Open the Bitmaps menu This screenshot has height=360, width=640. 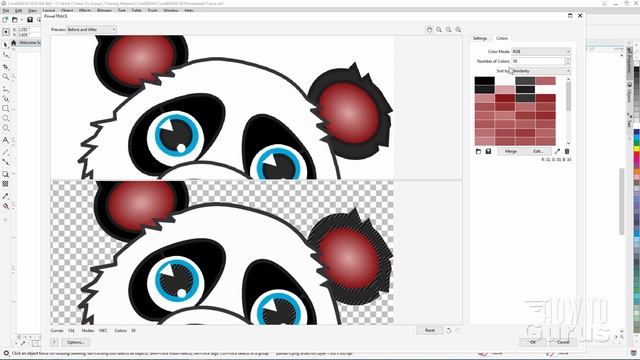click(x=104, y=10)
